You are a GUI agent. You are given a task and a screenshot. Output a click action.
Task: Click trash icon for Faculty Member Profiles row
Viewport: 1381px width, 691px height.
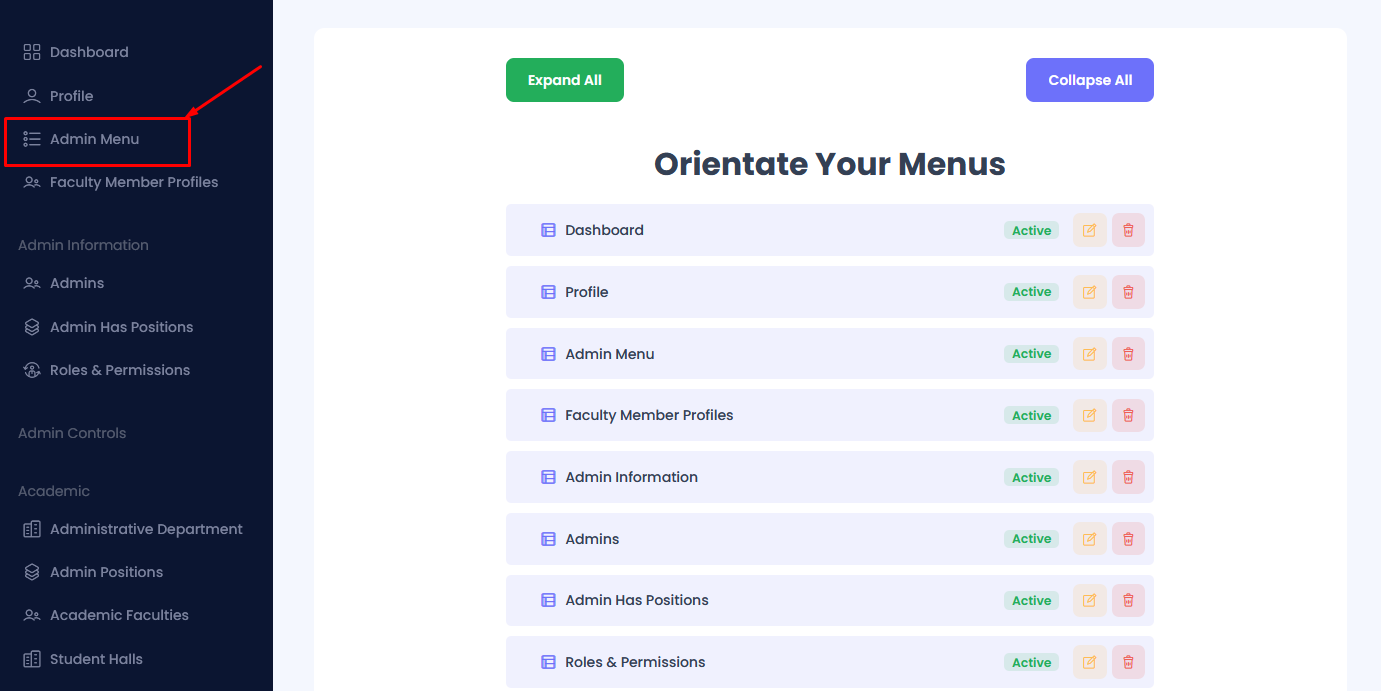(1128, 415)
